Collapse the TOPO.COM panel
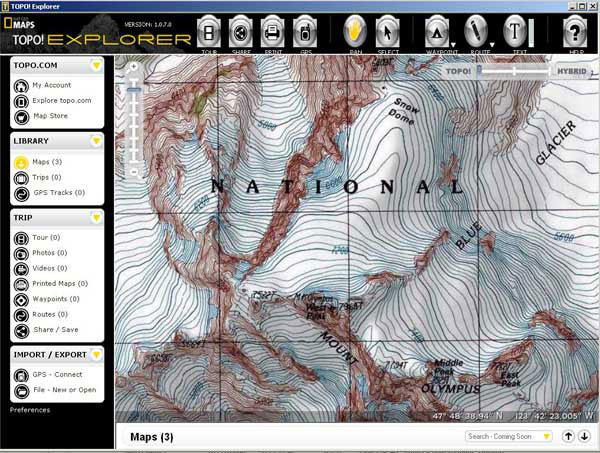Image resolution: width=600 pixels, height=453 pixels. [96, 66]
